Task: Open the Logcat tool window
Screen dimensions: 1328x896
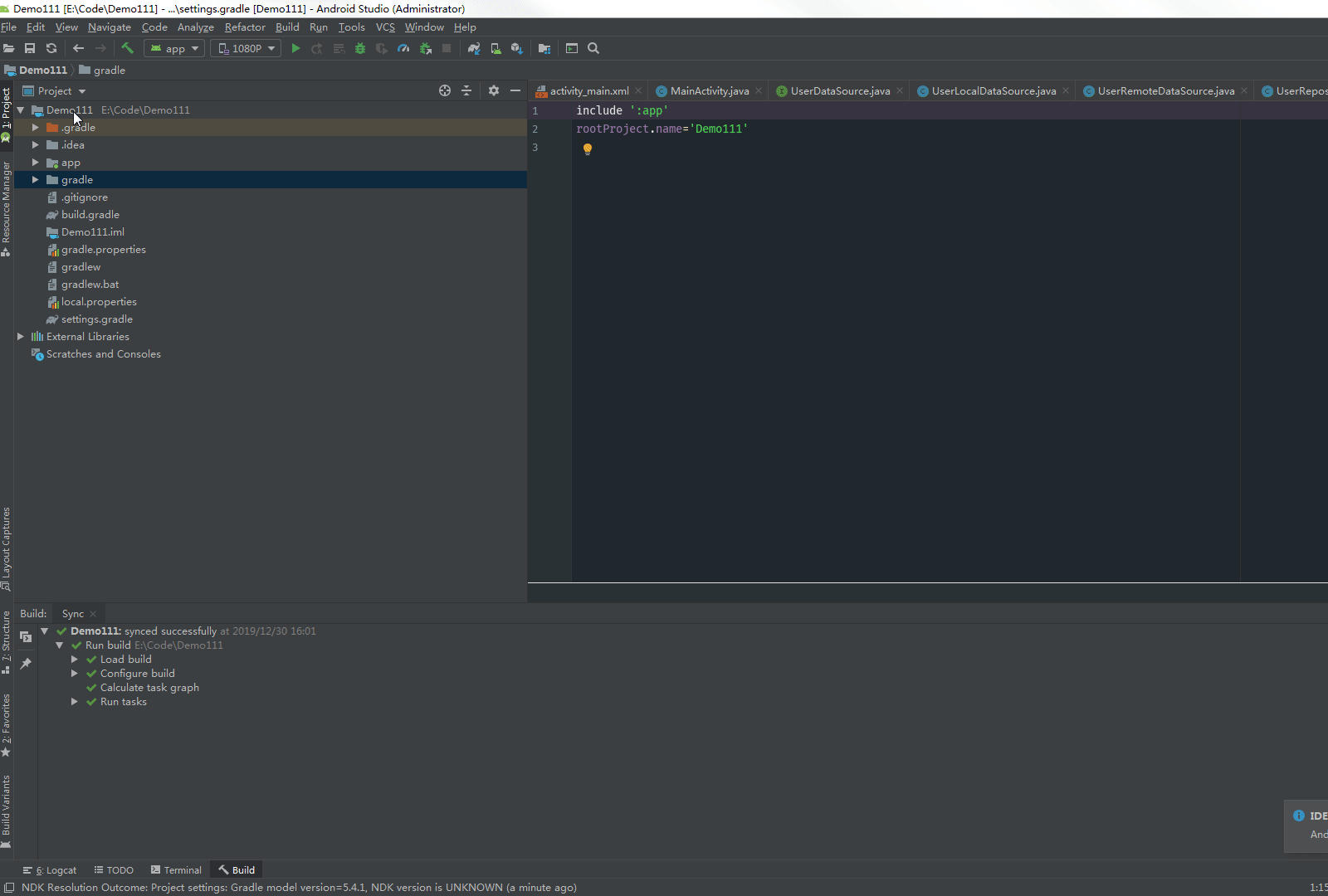Action: coord(50,870)
